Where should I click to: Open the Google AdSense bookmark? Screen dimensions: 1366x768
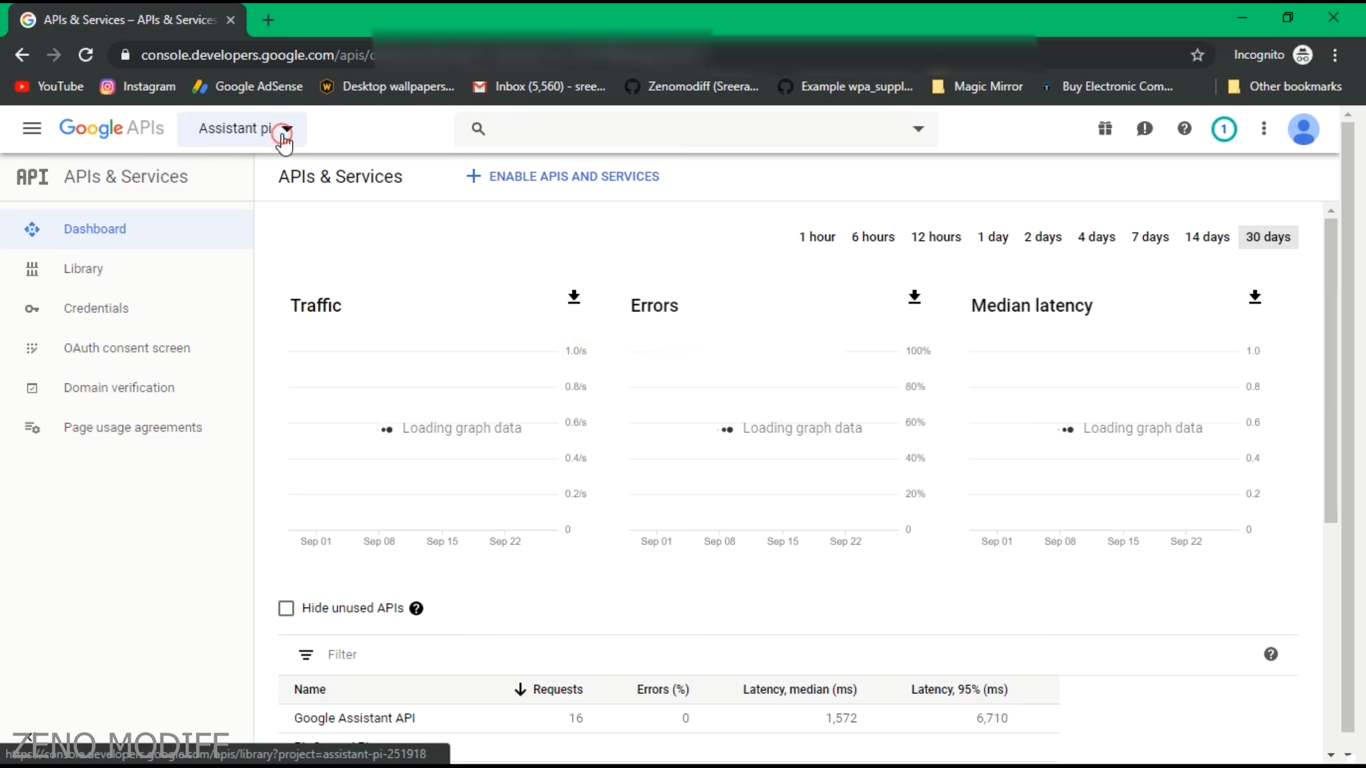click(x=247, y=86)
